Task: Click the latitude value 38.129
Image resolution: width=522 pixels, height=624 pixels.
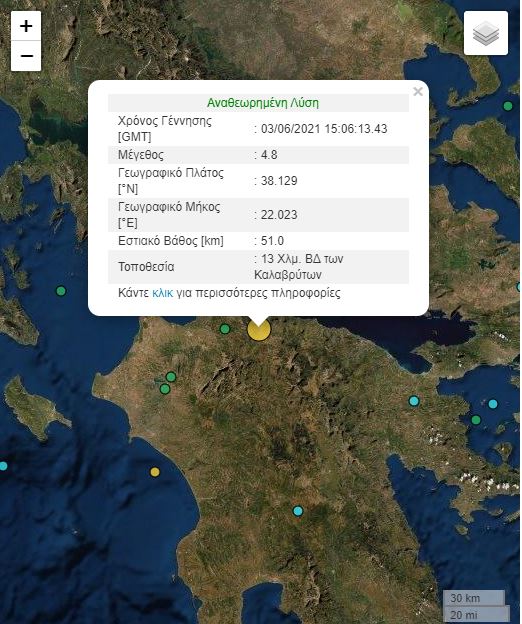Action: pyautogui.click(x=279, y=181)
